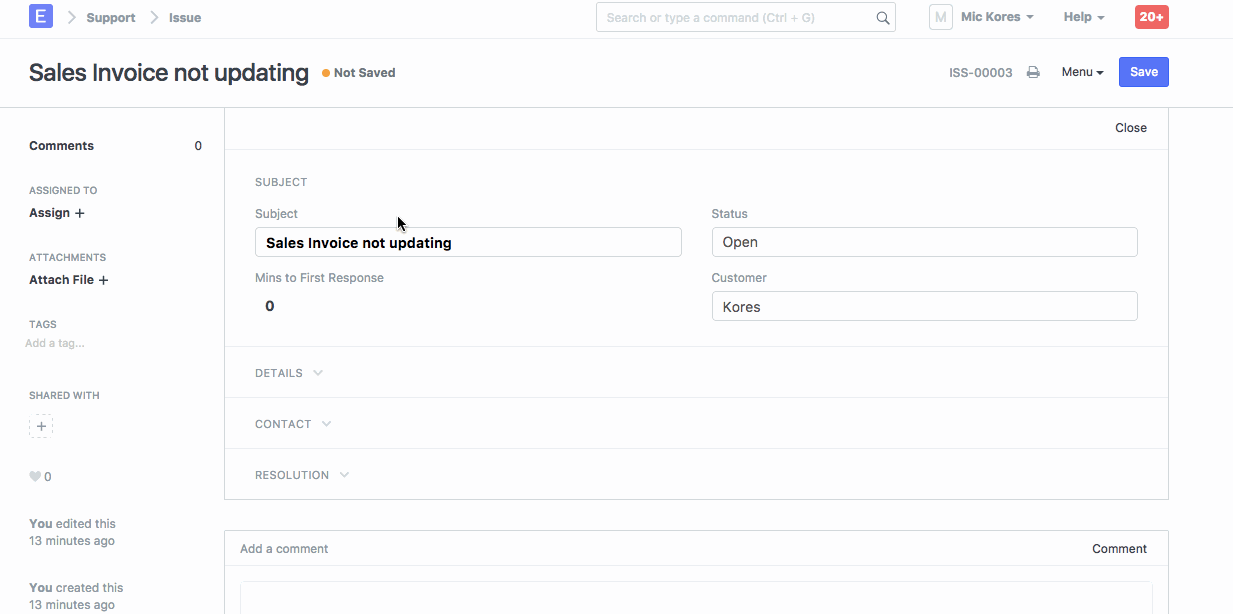Viewport: 1233px width, 614px height.
Task: Go to Issue breadcrumb
Action: pyautogui.click(x=185, y=18)
